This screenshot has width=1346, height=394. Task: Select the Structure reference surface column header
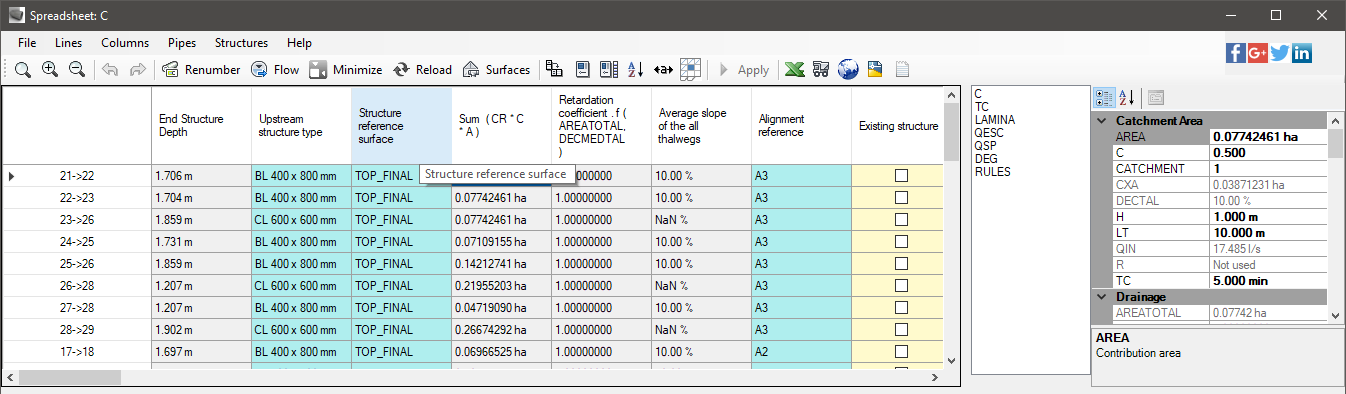pyautogui.click(x=401, y=126)
